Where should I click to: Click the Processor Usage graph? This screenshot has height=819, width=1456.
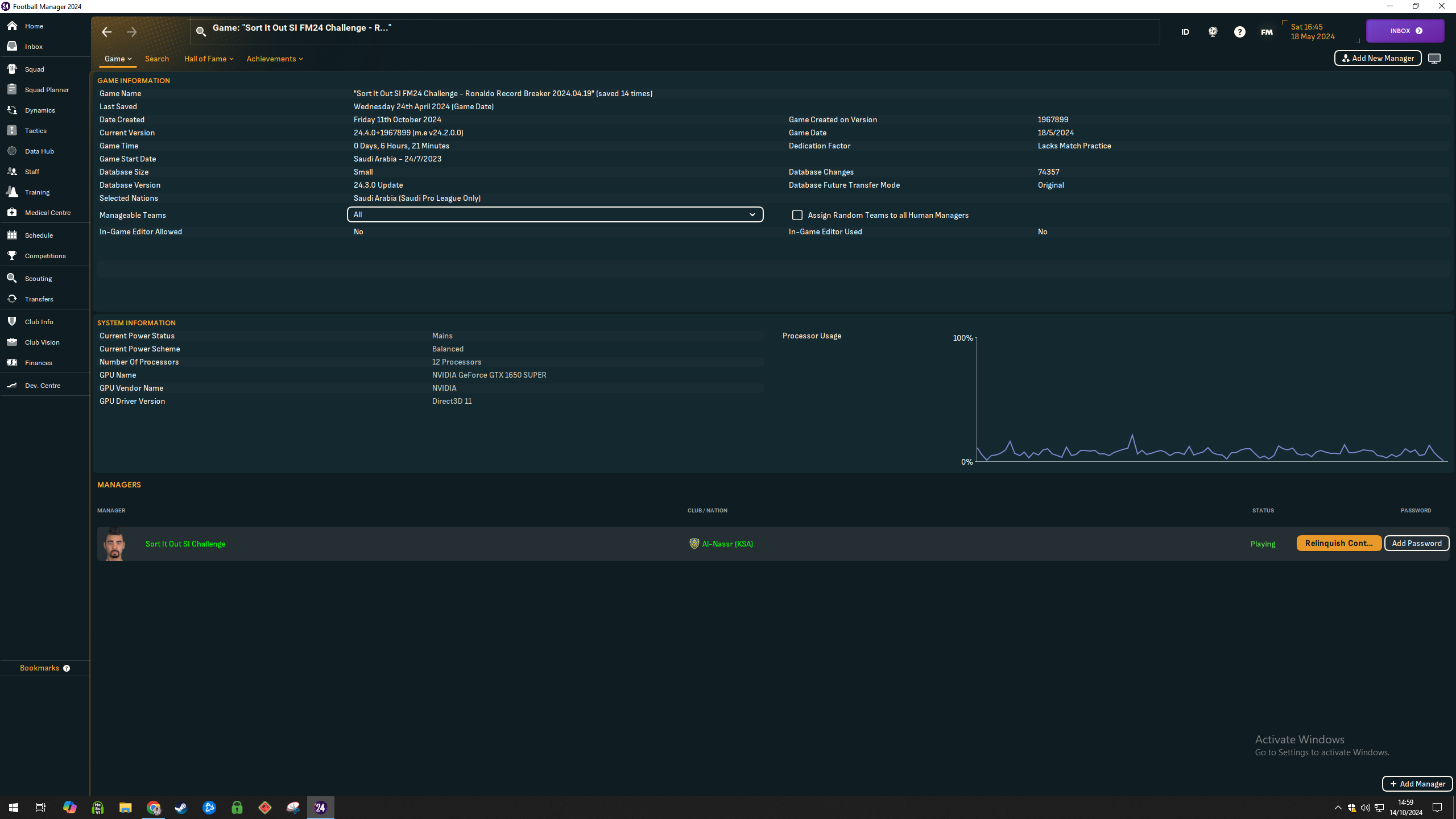click(x=1210, y=399)
